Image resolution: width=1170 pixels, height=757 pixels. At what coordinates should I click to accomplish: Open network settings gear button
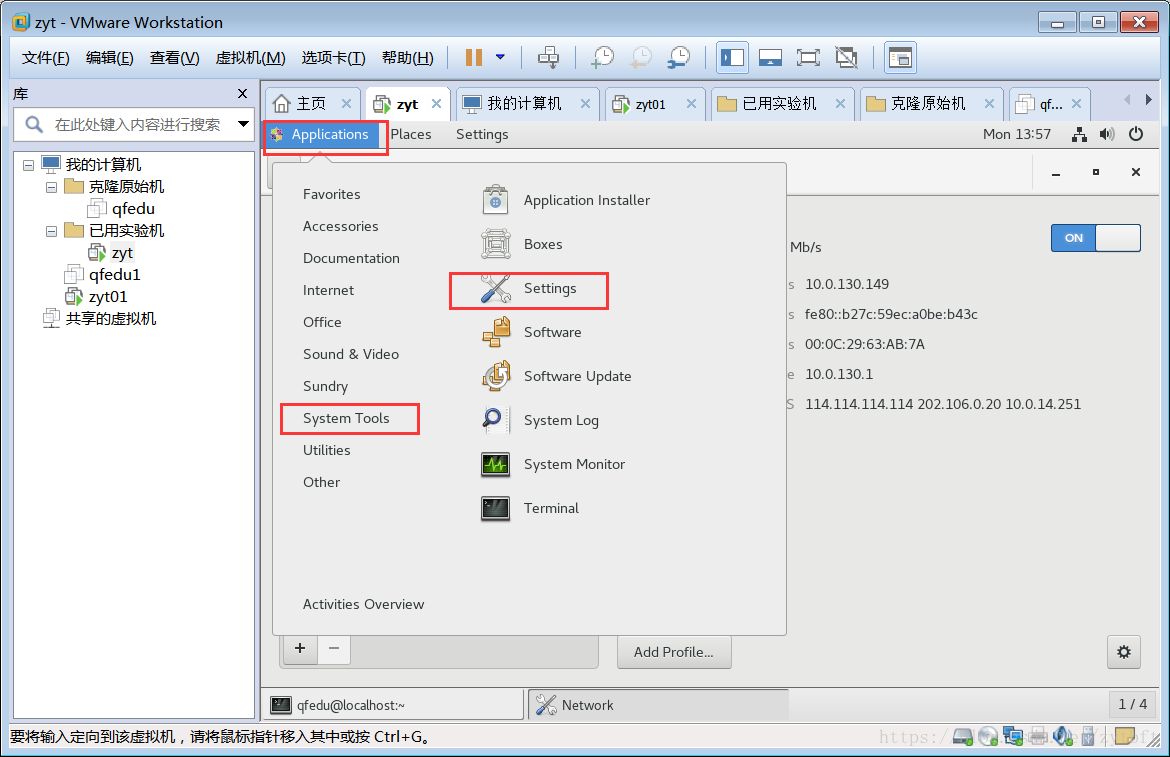pos(1124,652)
